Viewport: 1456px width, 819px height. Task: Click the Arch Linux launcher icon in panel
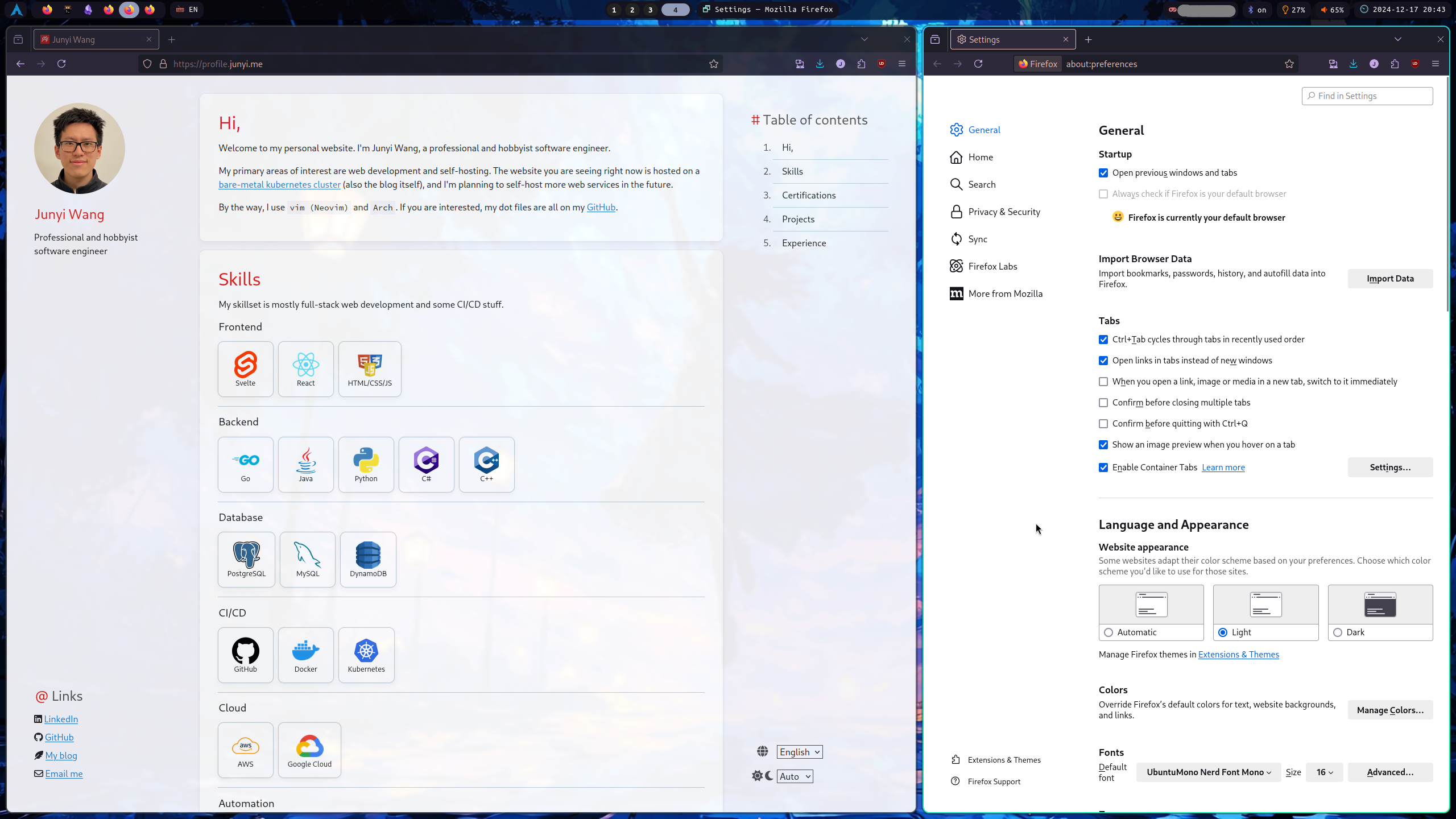tap(17, 10)
